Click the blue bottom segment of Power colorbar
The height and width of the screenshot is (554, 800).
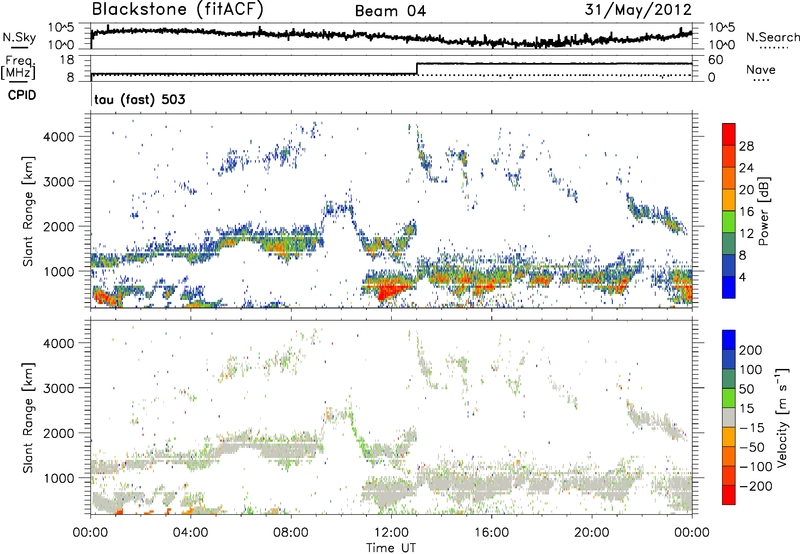pyautogui.click(x=729, y=287)
